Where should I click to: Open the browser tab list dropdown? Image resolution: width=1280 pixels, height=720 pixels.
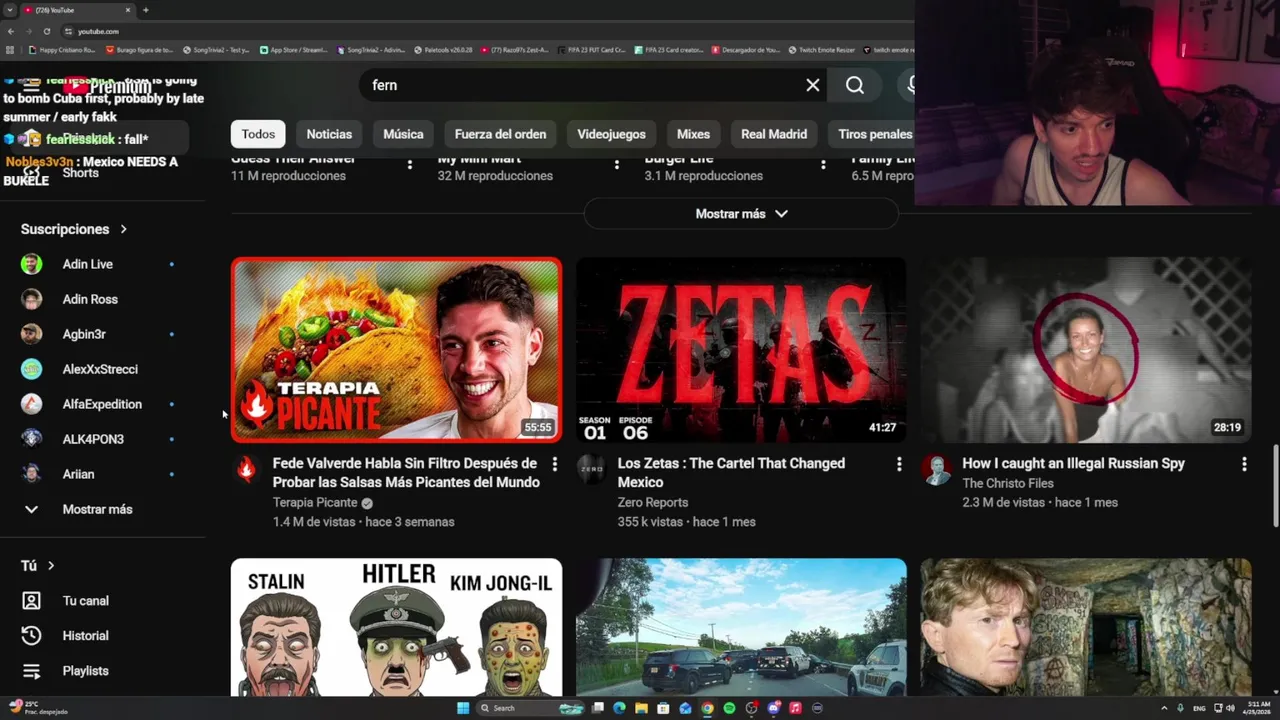10,10
